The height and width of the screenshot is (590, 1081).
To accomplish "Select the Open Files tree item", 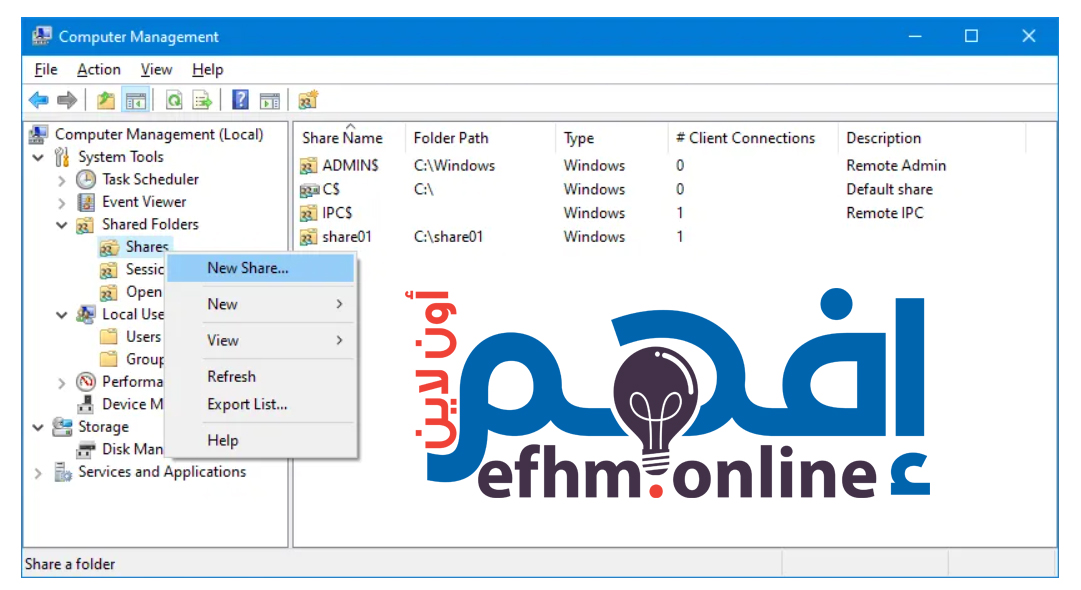I will (144, 292).
